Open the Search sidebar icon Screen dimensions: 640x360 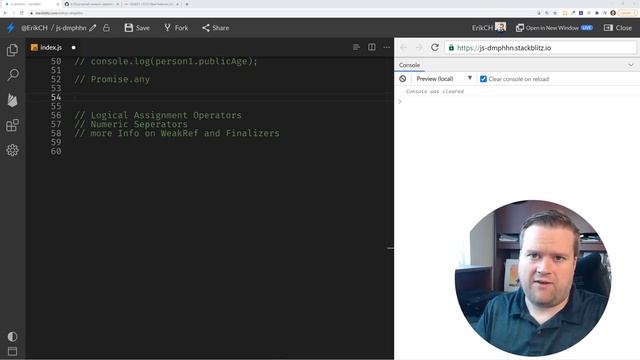point(13,75)
